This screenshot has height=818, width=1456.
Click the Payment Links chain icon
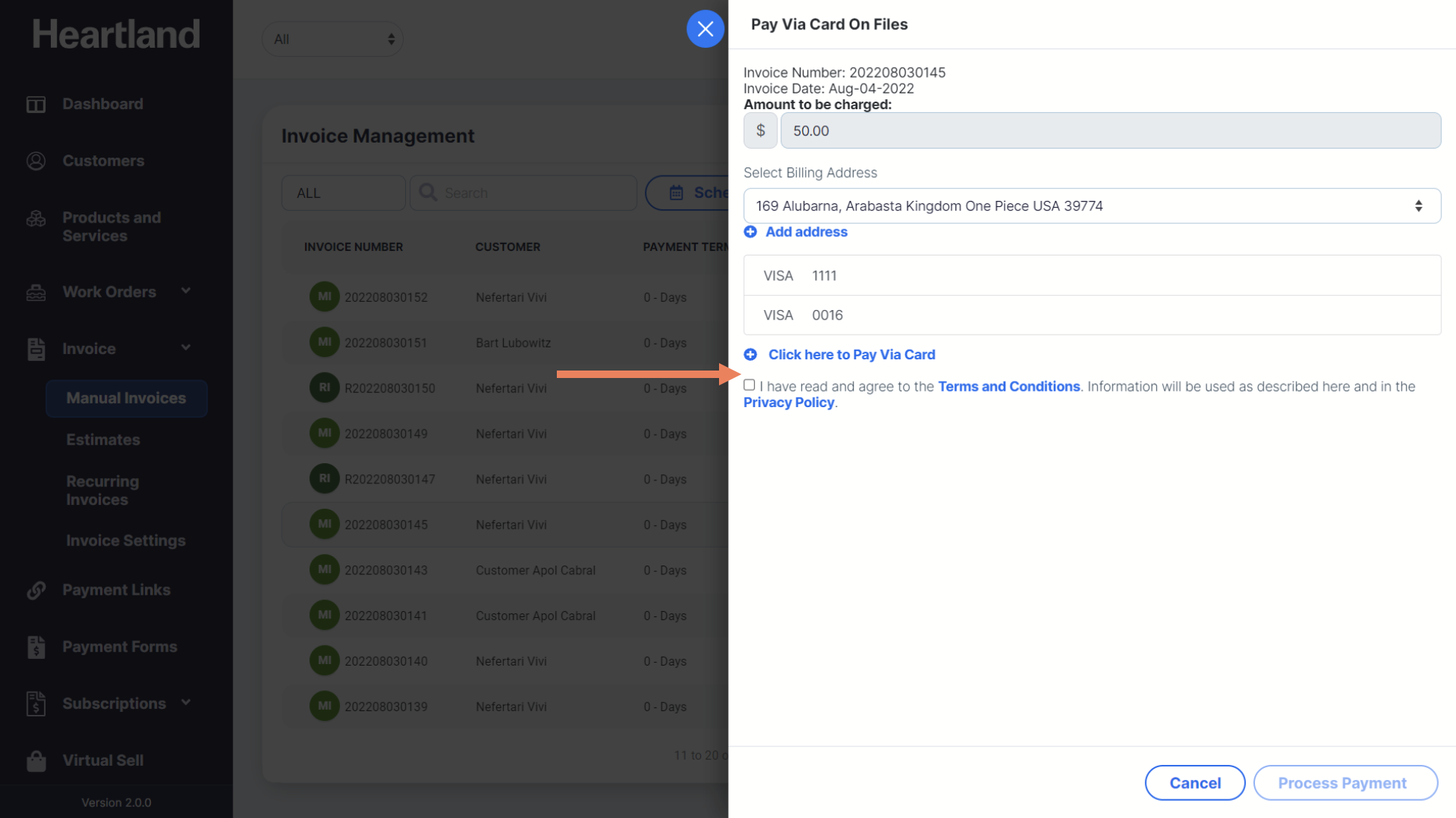click(x=36, y=590)
